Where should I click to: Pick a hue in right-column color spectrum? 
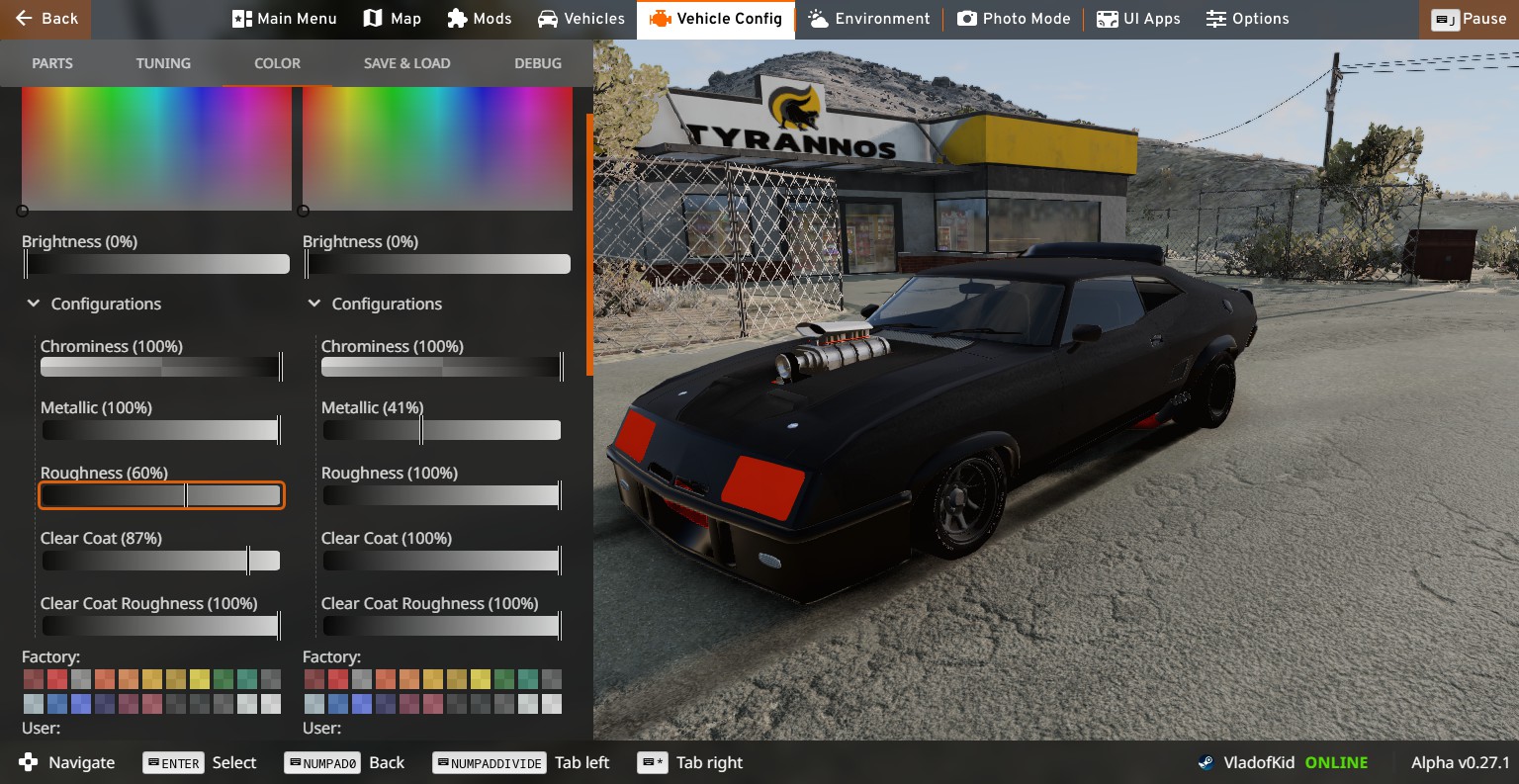437,148
